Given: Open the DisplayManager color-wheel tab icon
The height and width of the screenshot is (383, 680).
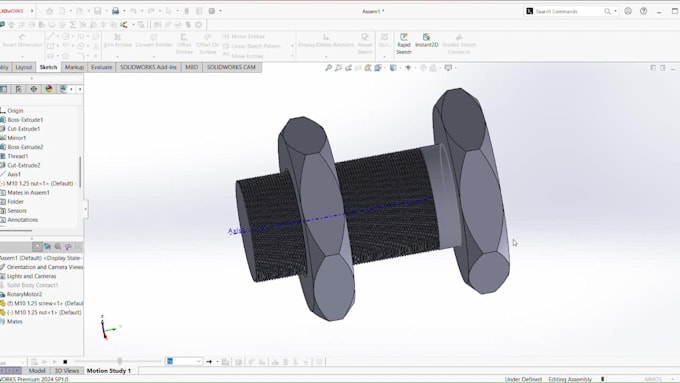Looking at the screenshot, I should [x=49, y=89].
